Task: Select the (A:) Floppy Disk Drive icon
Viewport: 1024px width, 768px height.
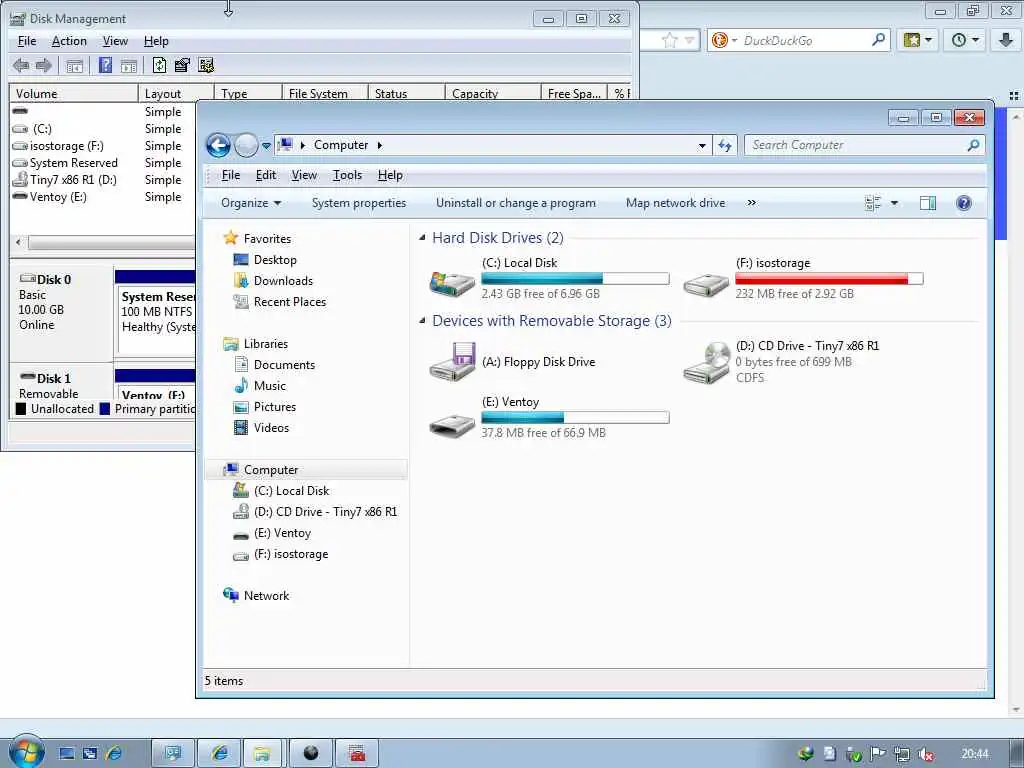Action: [x=452, y=361]
